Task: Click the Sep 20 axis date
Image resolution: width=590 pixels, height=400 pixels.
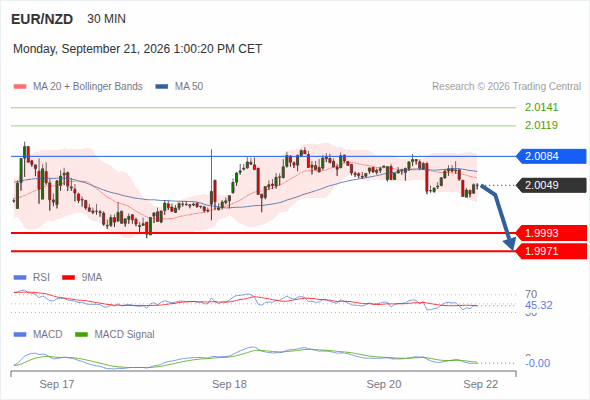Action: [x=384, y=384]
